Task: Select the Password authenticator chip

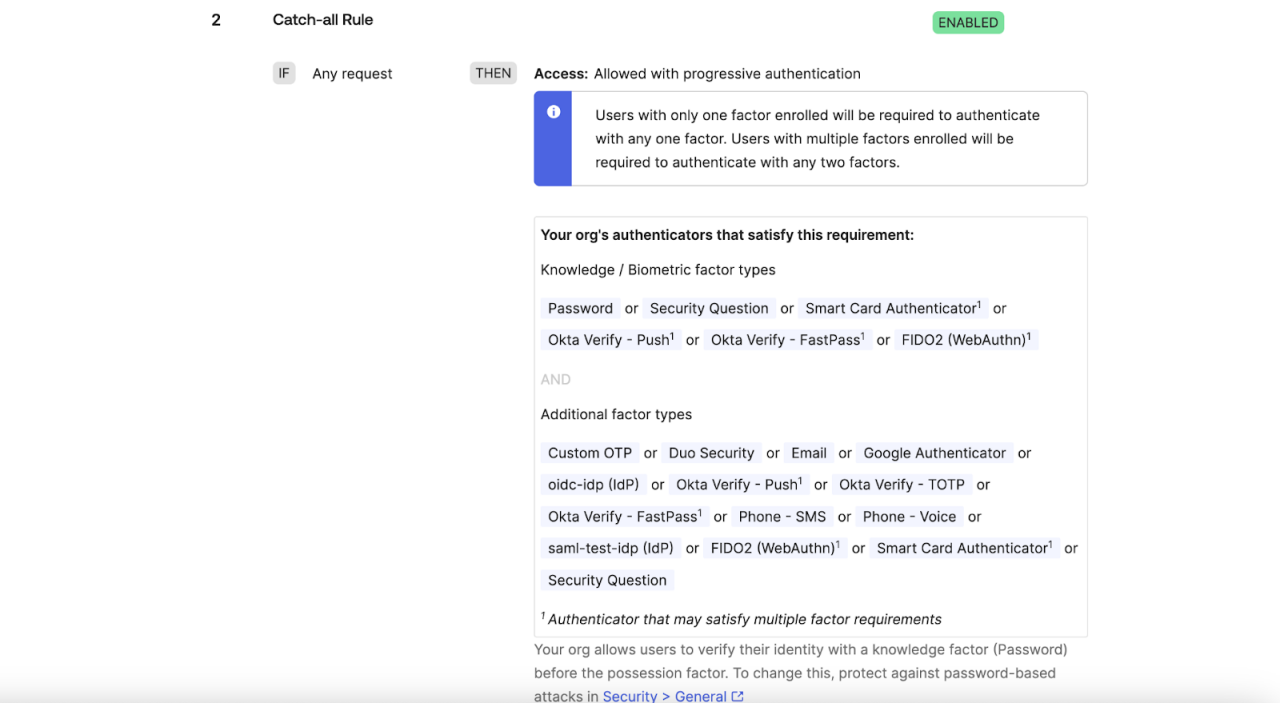Action: 580,308
